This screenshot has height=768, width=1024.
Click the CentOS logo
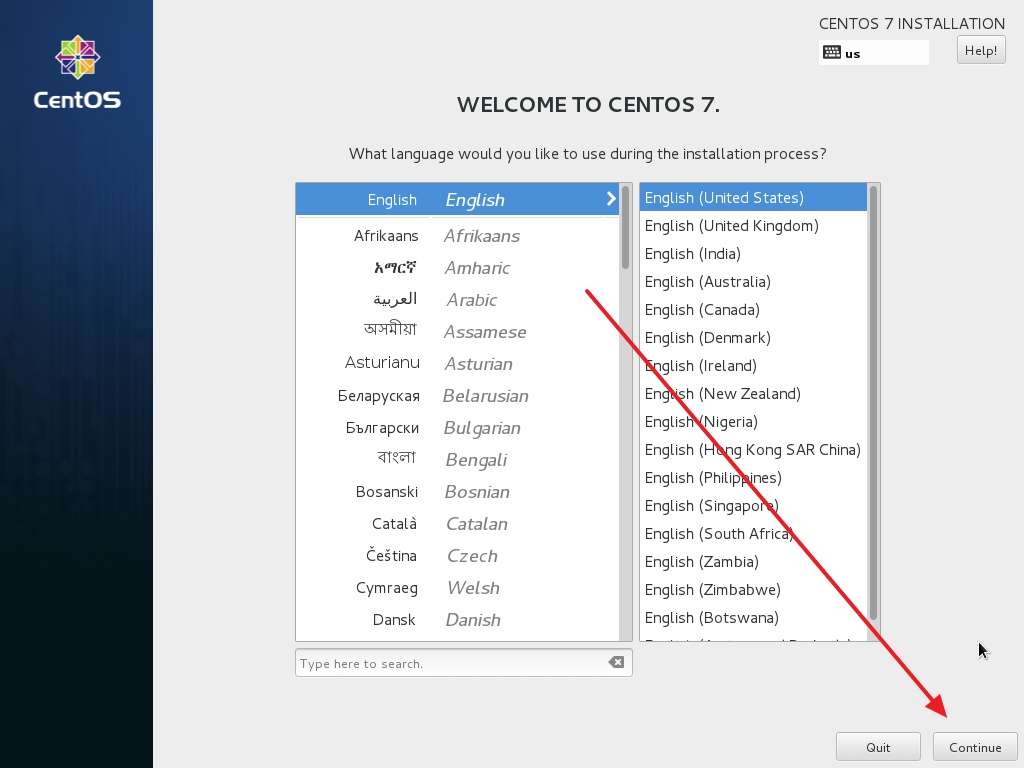click(x=77, y=72)
